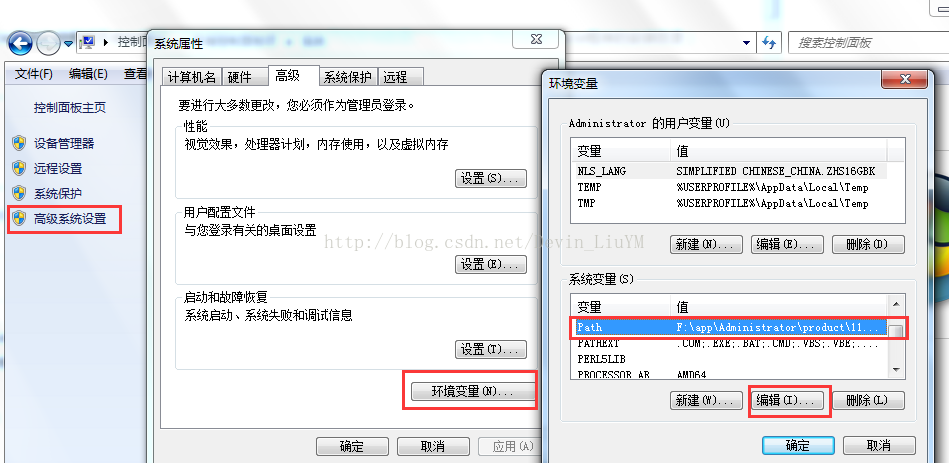Click the shield icon beside 高级系统设置
This screenshot has width=949, height=463.
pos(19,218)
